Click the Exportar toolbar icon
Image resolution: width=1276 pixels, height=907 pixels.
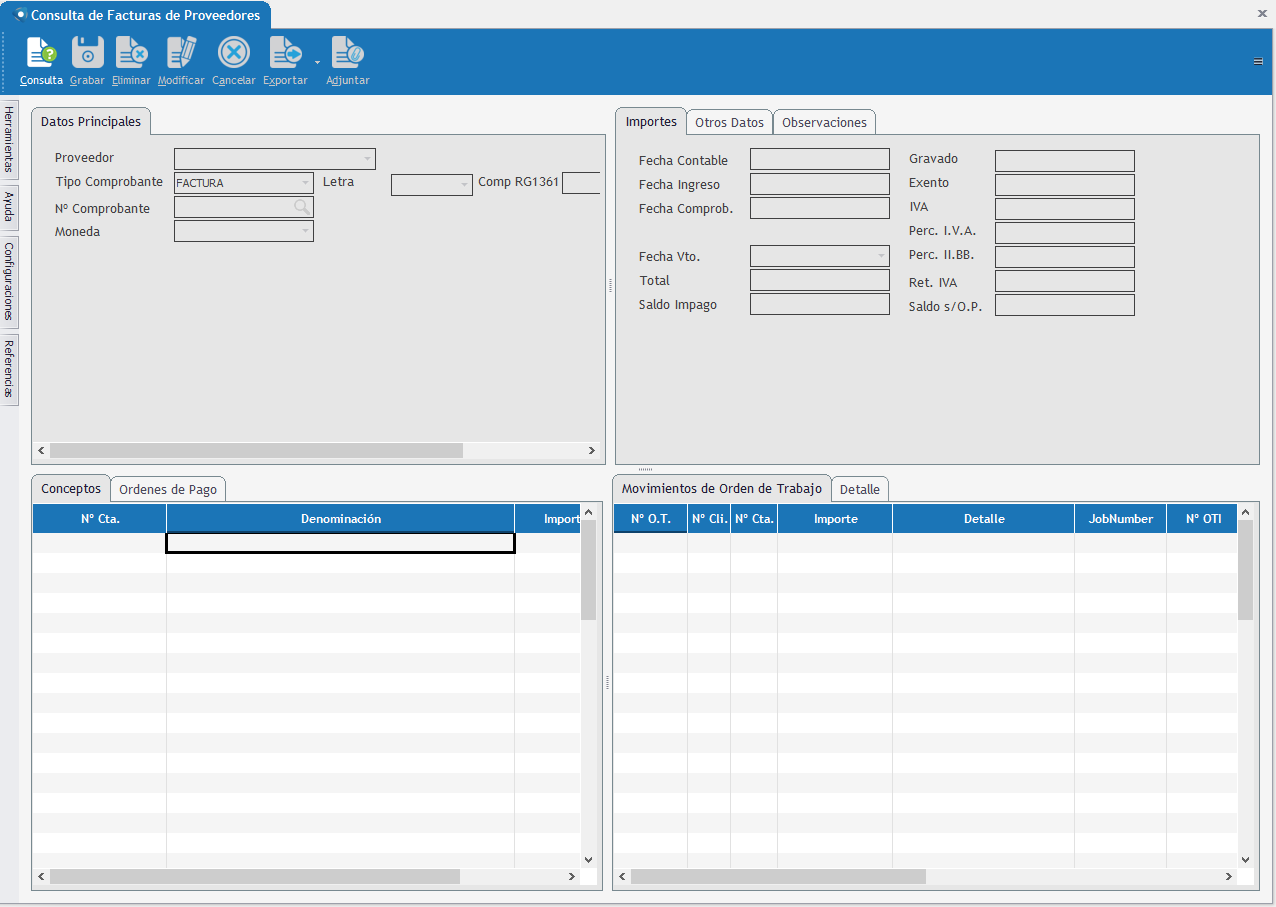[285, 53]
